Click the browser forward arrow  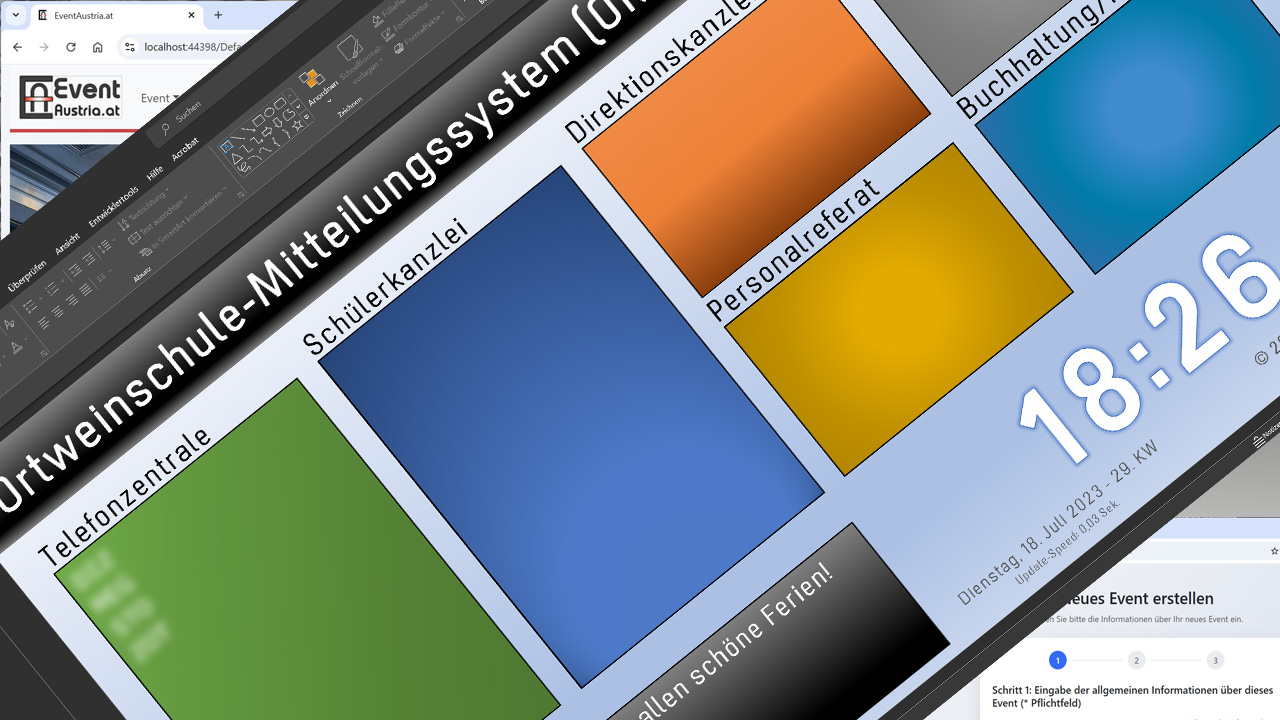pyautogui.click(x=43, y=47)
